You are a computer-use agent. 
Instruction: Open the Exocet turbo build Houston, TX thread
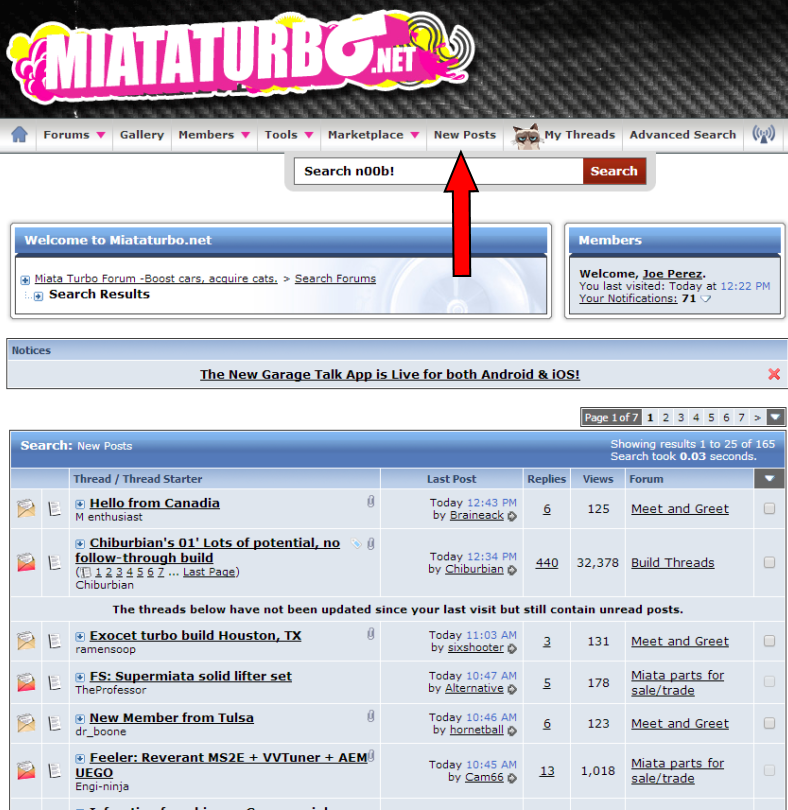pos(195,636)
